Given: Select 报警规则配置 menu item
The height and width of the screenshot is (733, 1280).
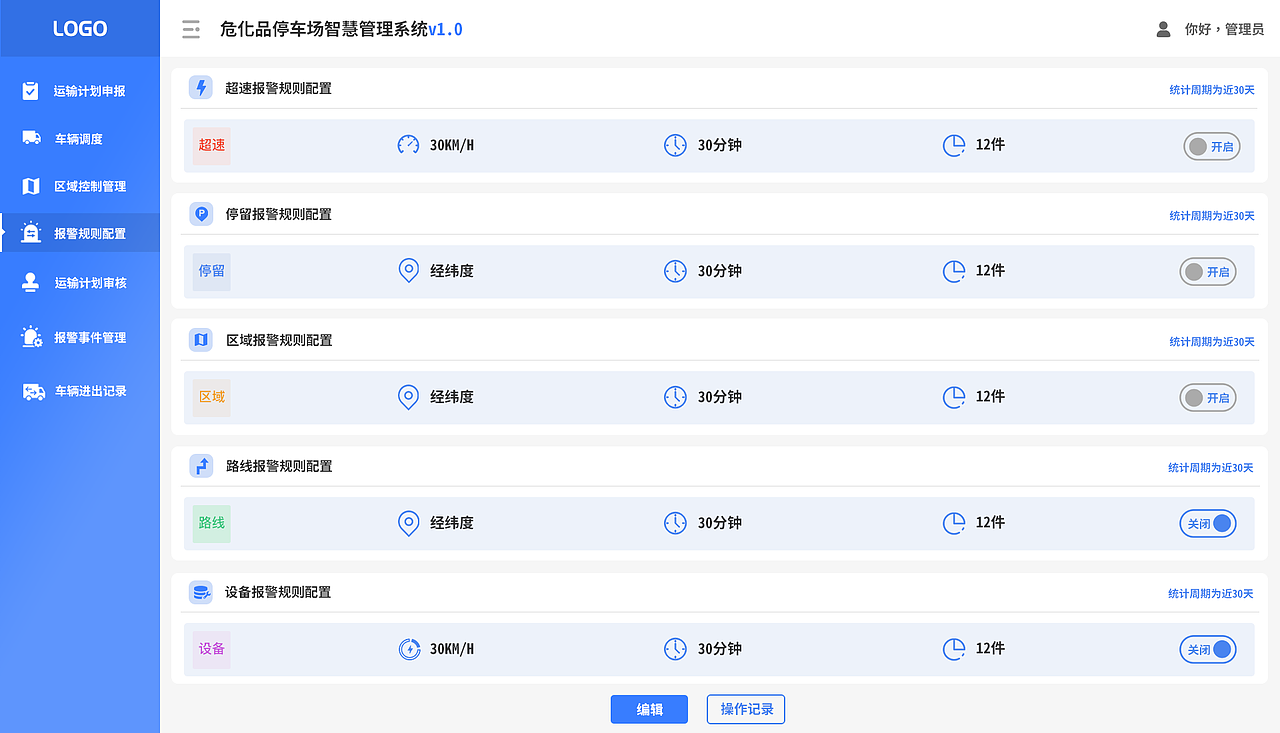Looking at the screenshot, I should coord(80,233).
